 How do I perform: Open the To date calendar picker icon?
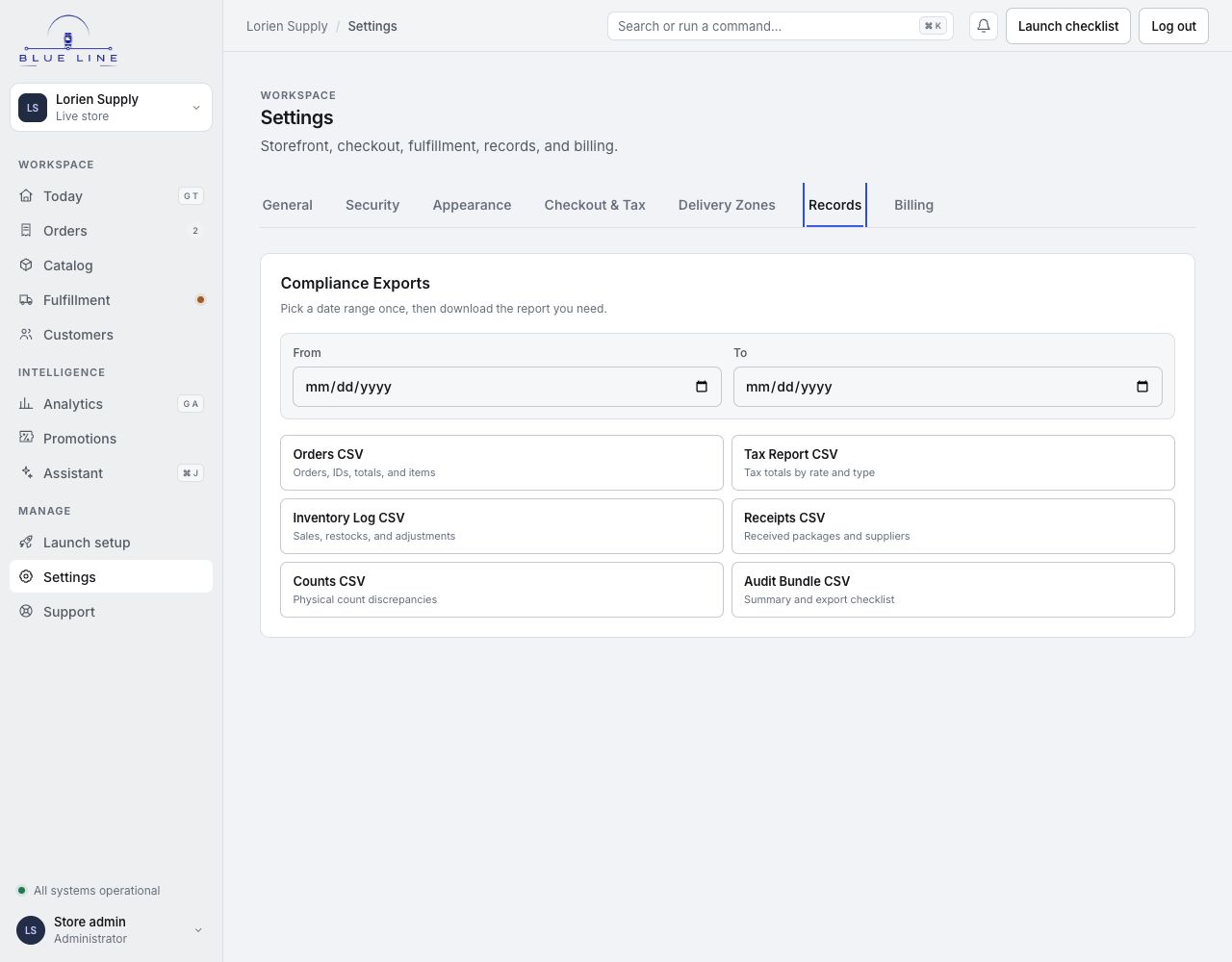tap(1142, 387)
